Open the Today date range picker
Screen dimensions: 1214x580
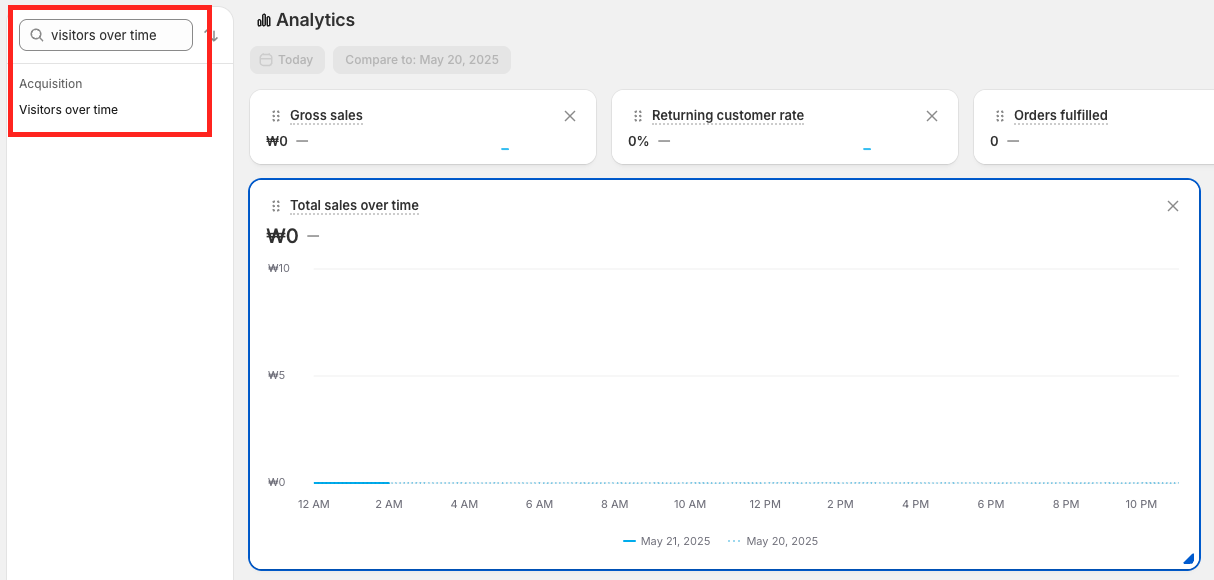pos(287,60)
